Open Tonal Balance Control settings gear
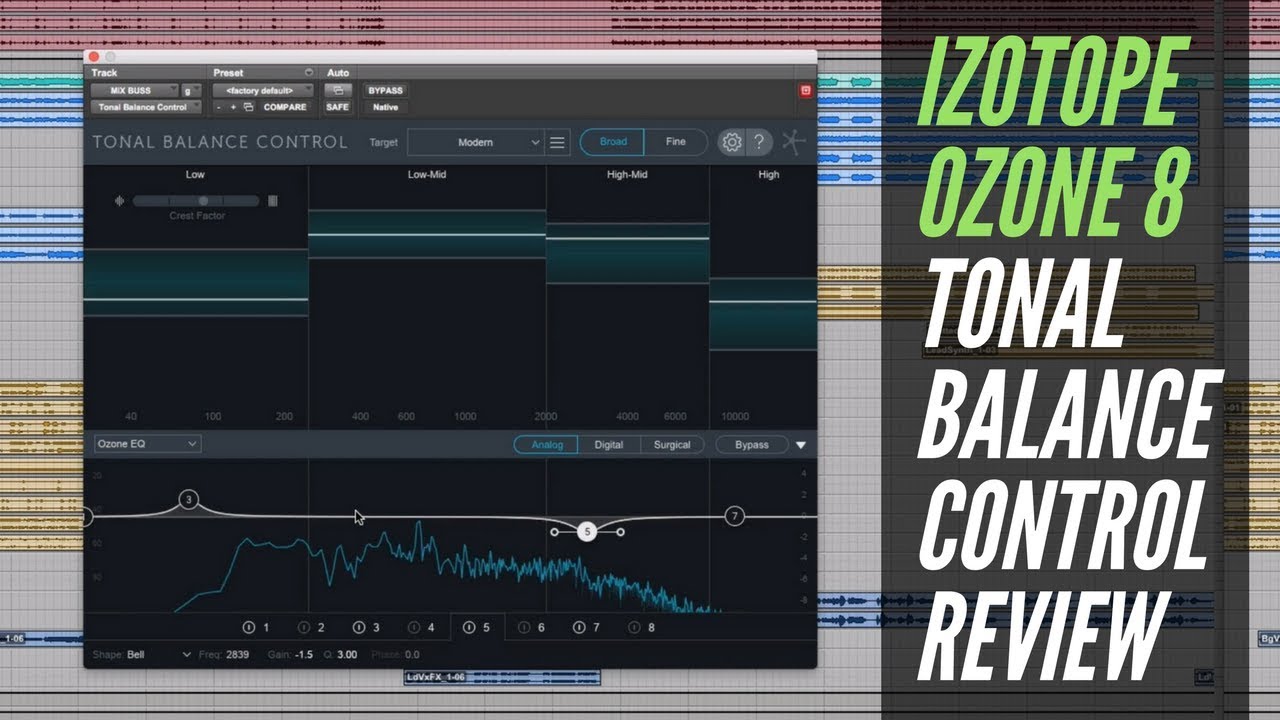 click(732, 142)
